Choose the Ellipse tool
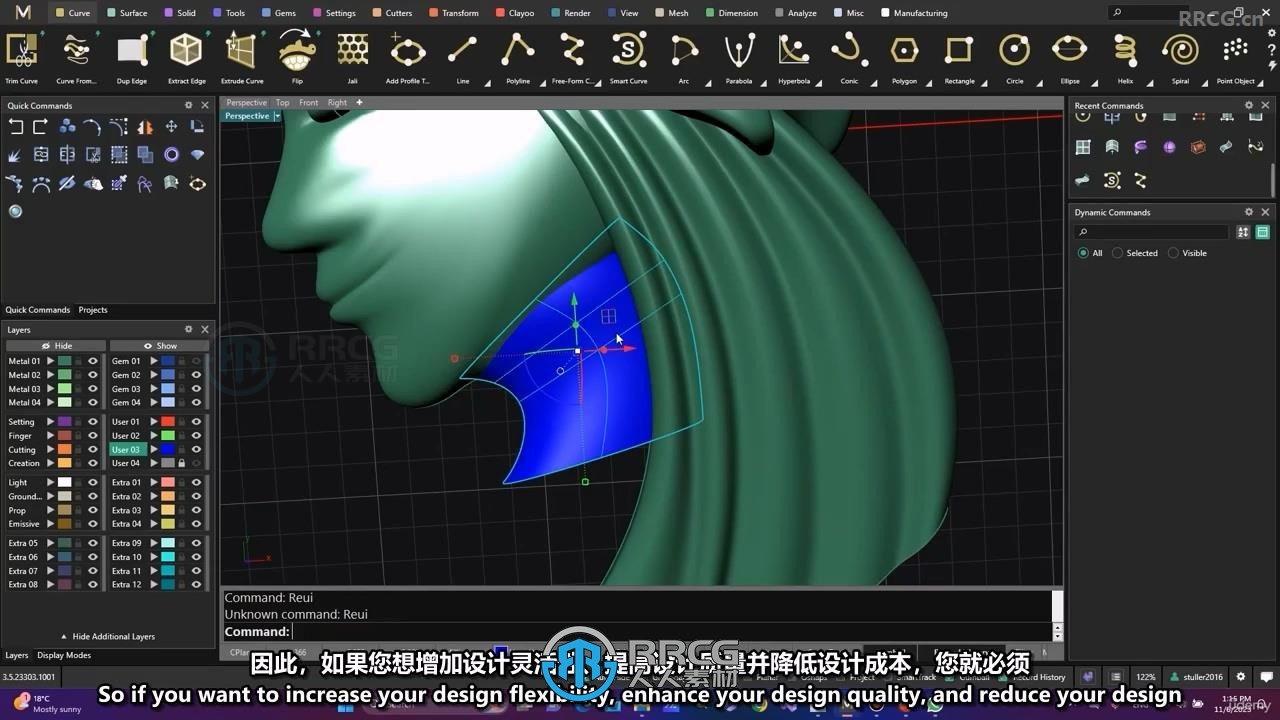 point(1070,57)
